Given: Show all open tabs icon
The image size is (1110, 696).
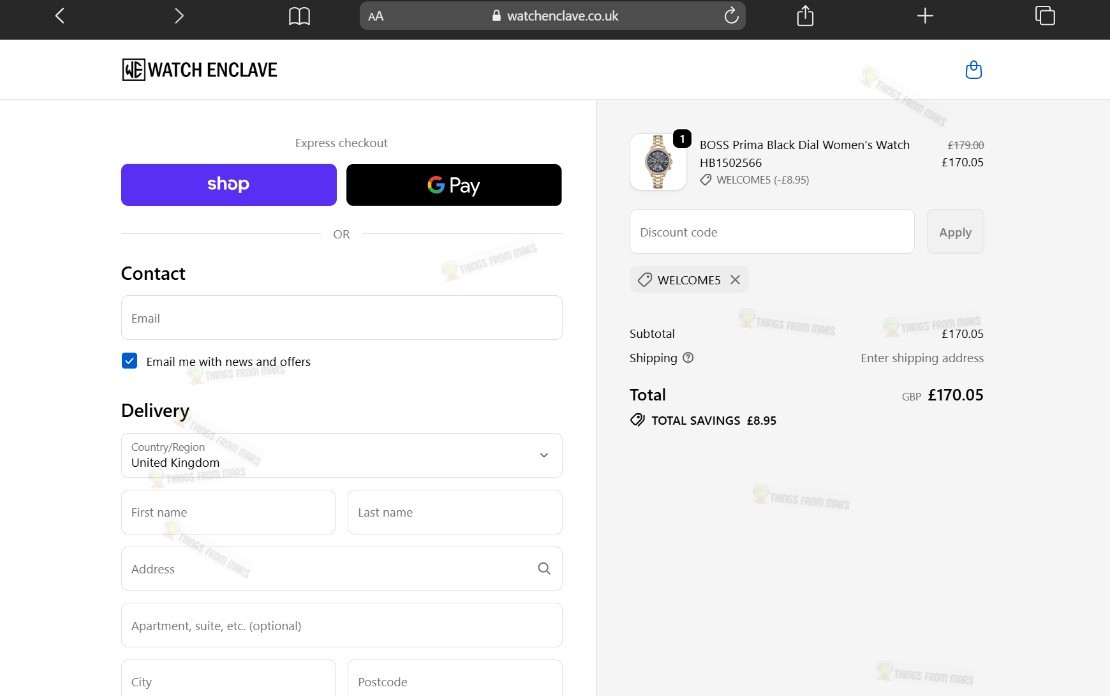Looking at the screenshot, I should click(x=1045, y=16).
